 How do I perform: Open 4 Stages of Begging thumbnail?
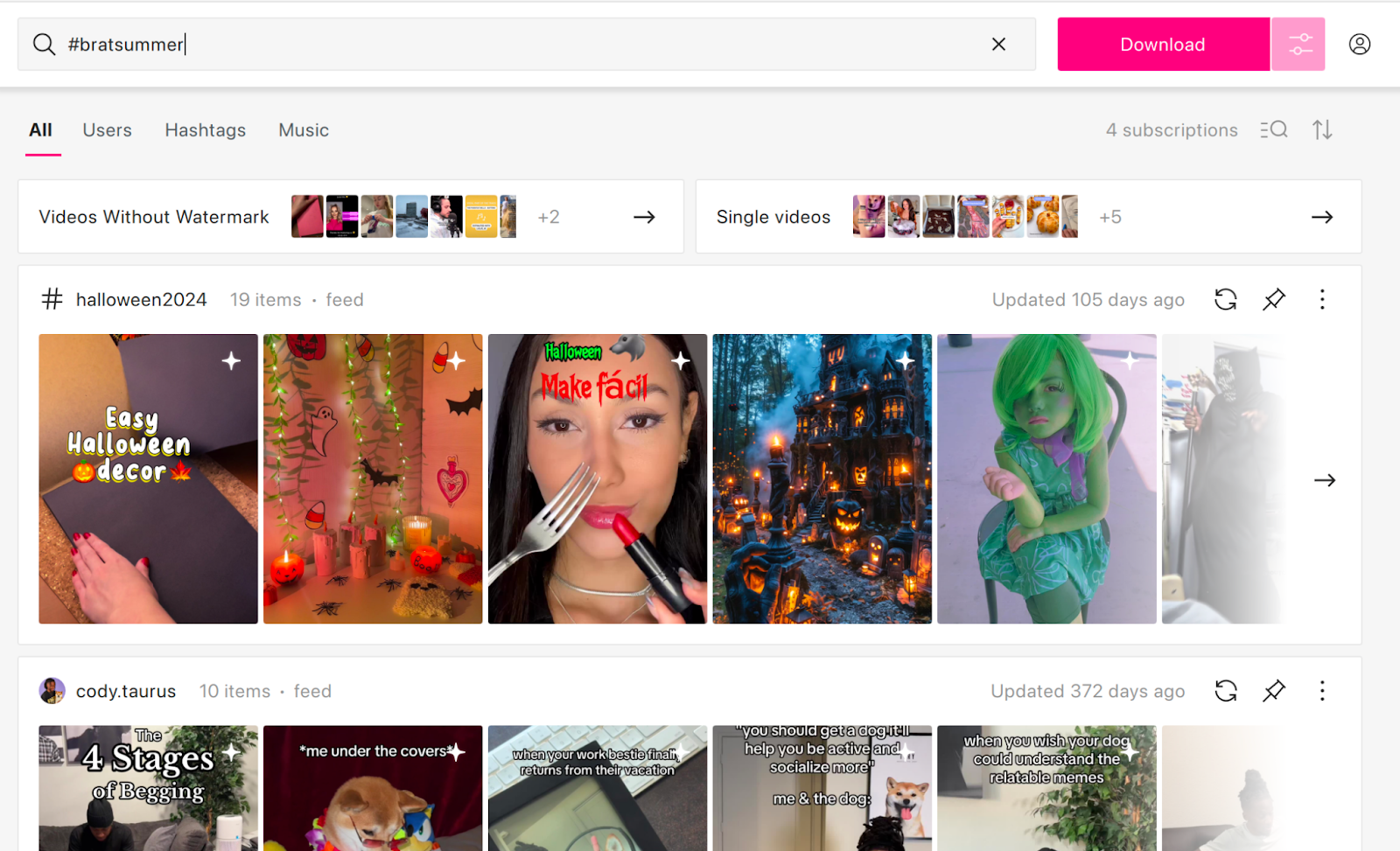tap(148, 788)
